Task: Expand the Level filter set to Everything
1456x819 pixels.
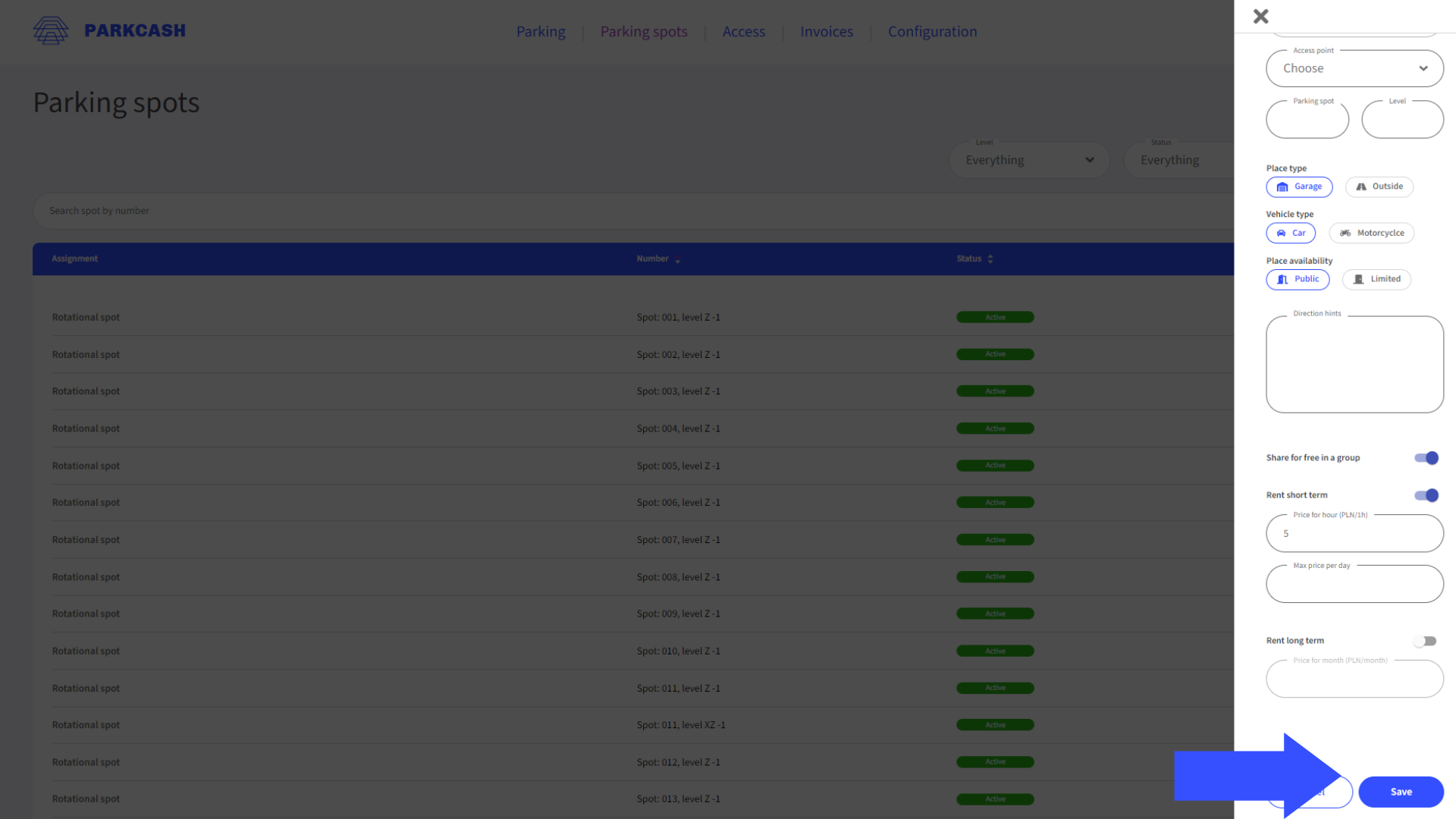Action: tap(1029, 160)
